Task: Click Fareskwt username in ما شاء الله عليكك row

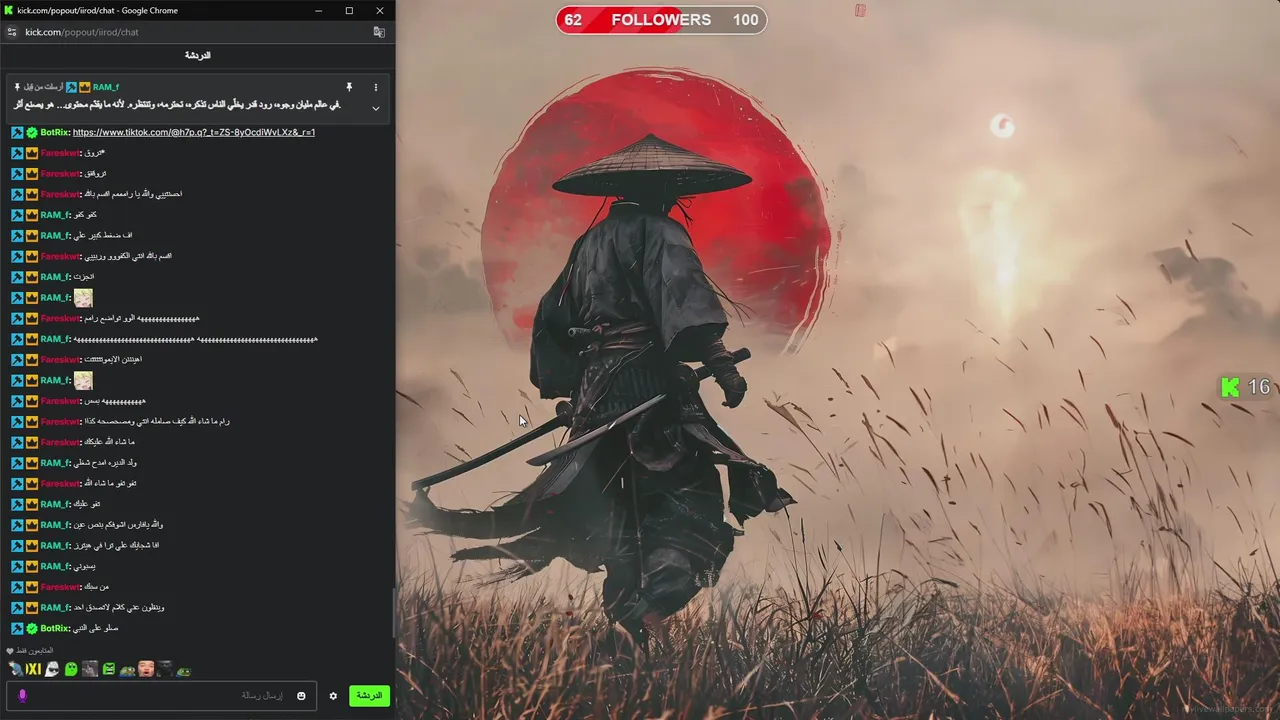Action: pos(59,442)
